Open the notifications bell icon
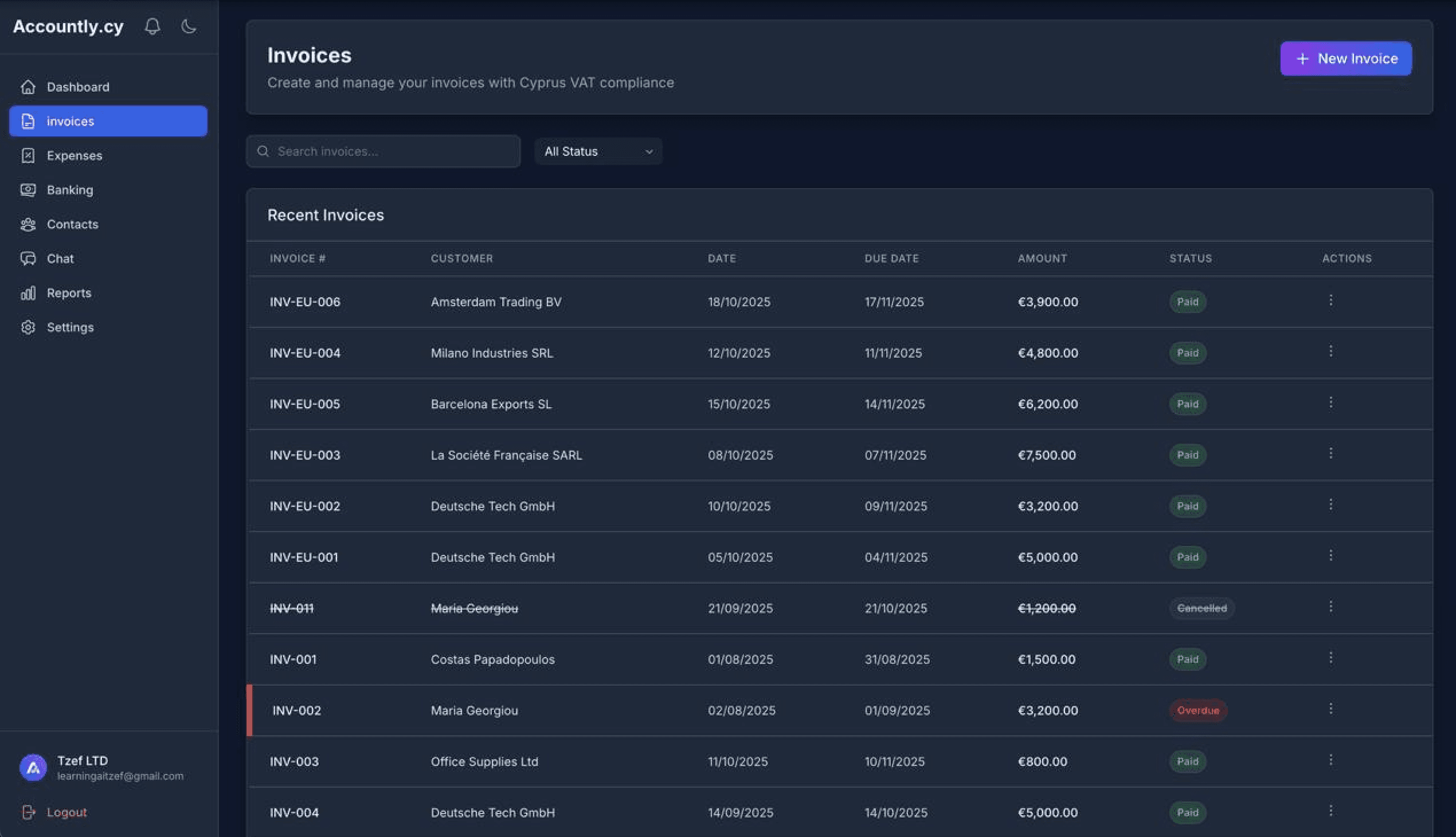1456x837 pixels. 152,26
